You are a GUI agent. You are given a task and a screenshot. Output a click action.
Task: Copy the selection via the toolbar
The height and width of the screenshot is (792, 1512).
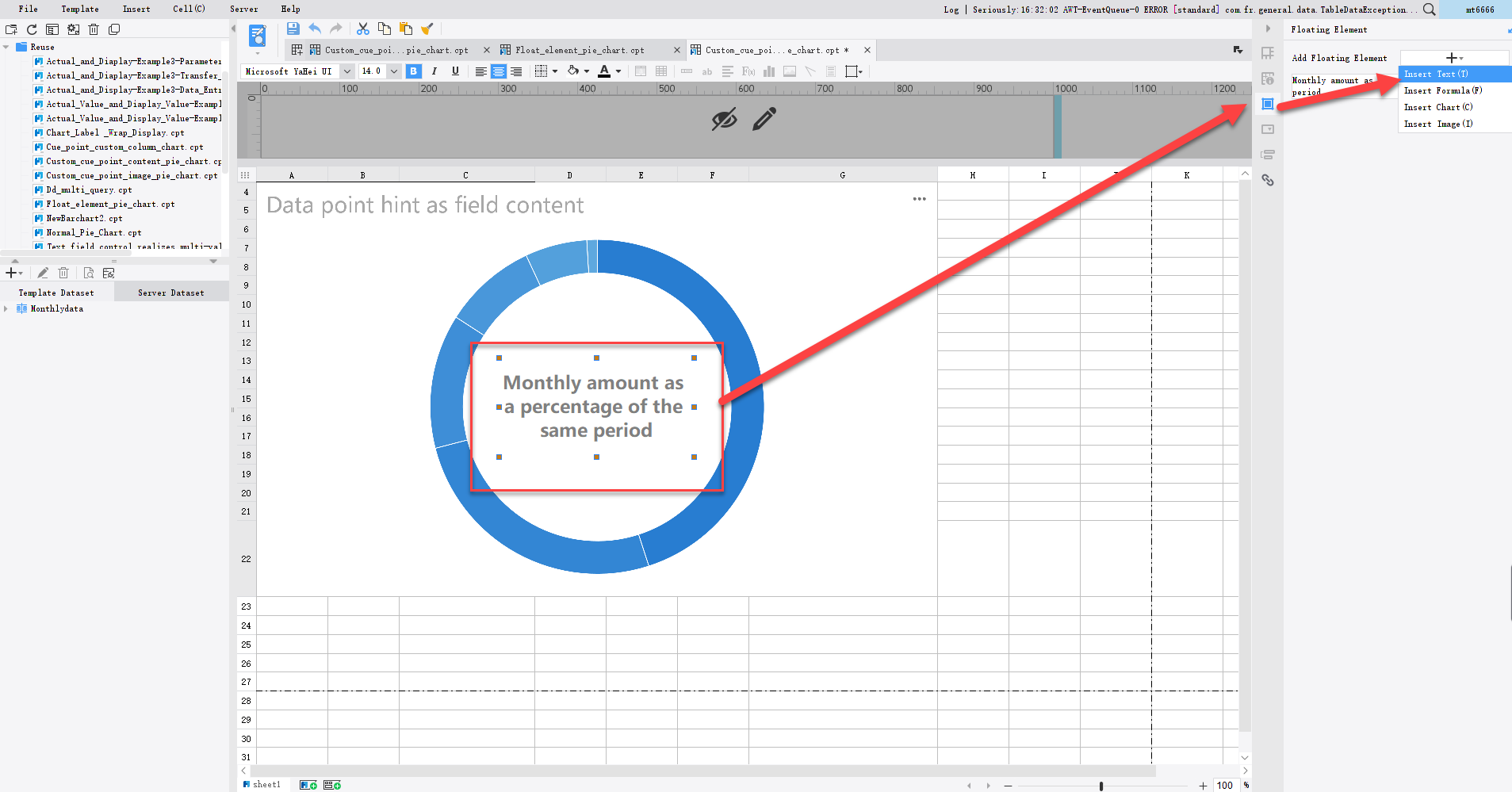[x=385, y=29]
